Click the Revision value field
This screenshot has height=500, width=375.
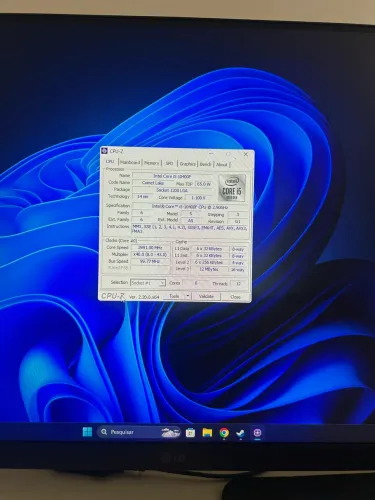(238, 221)
